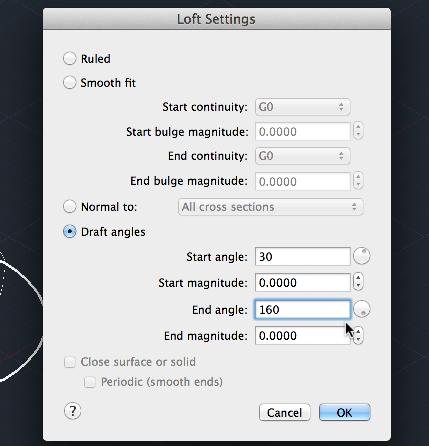Click the End angle dial icon
The height and width of the screenshot is (446, 429).
[x=362, y=309]
